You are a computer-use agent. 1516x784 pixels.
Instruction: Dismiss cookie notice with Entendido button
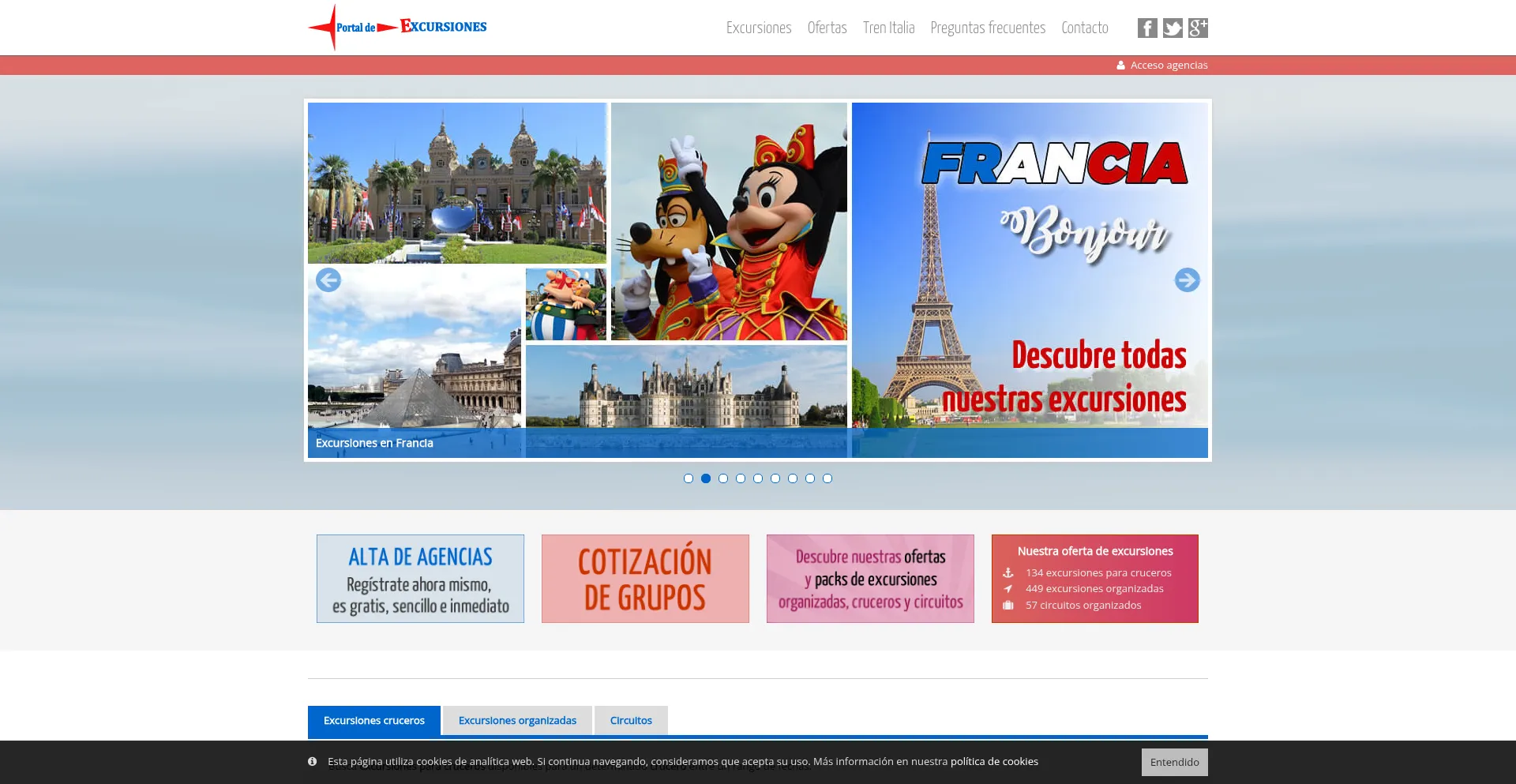pyautogui.click(x=1174, y=763)
